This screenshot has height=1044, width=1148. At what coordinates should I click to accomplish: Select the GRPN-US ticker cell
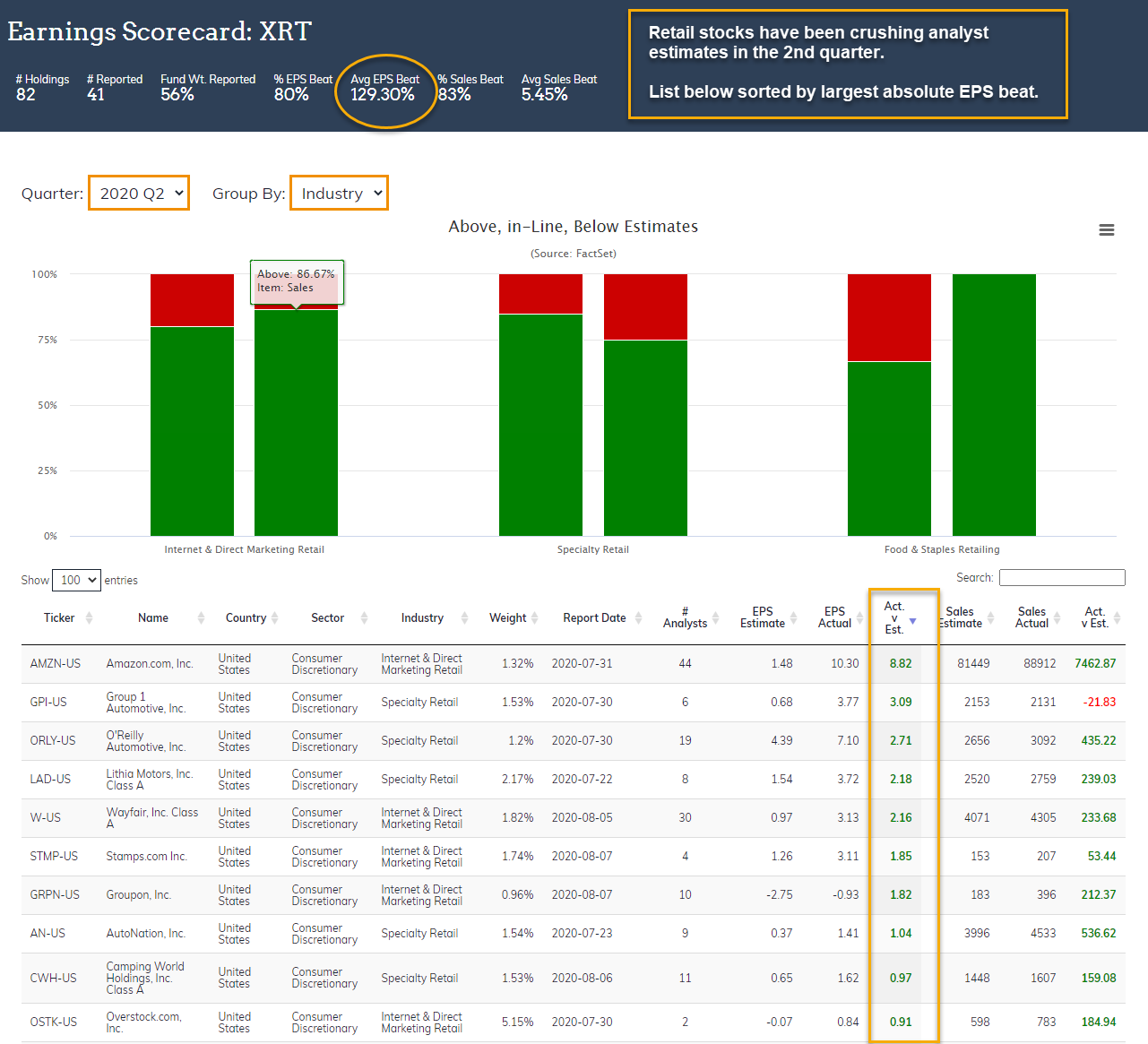pyautogui.click(x=55, y=895)
